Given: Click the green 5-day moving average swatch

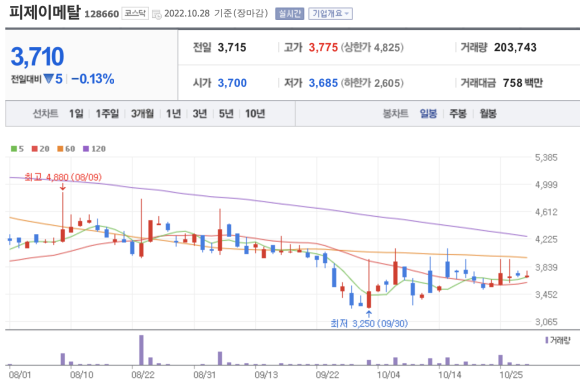Looking at the screenshot, I should 14,149.
